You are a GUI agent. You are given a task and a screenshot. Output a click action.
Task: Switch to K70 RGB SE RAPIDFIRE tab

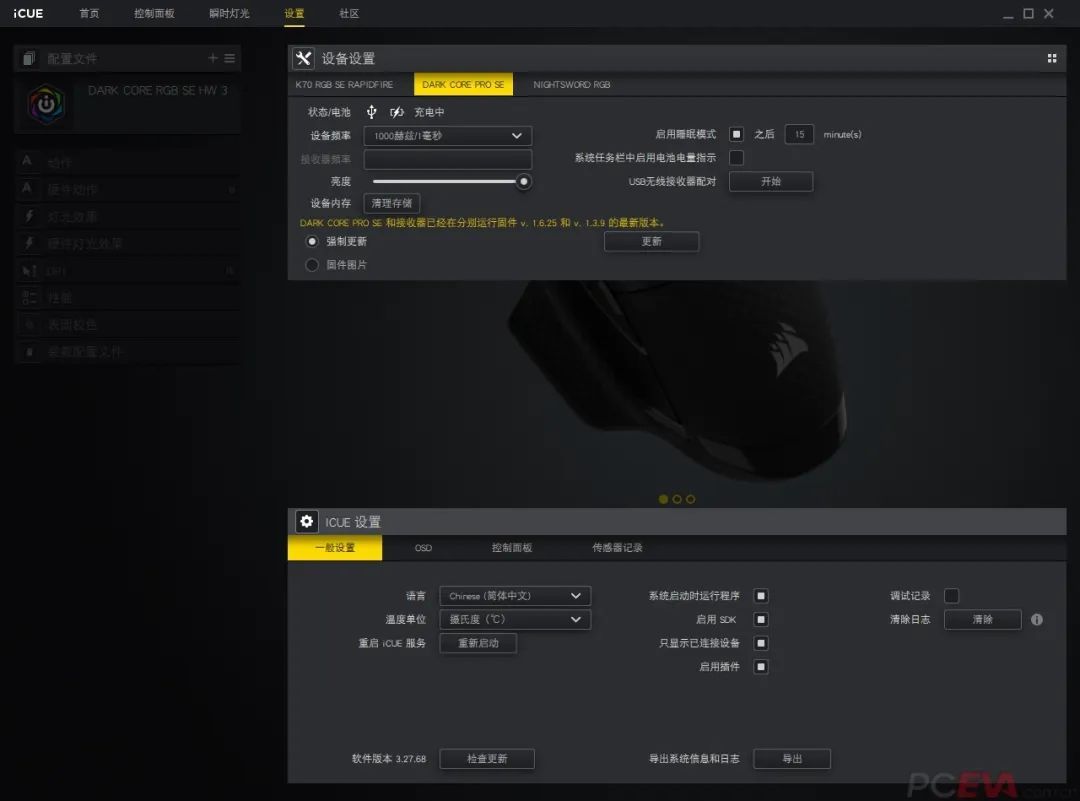pyautogui.click(x=344, y=84)
